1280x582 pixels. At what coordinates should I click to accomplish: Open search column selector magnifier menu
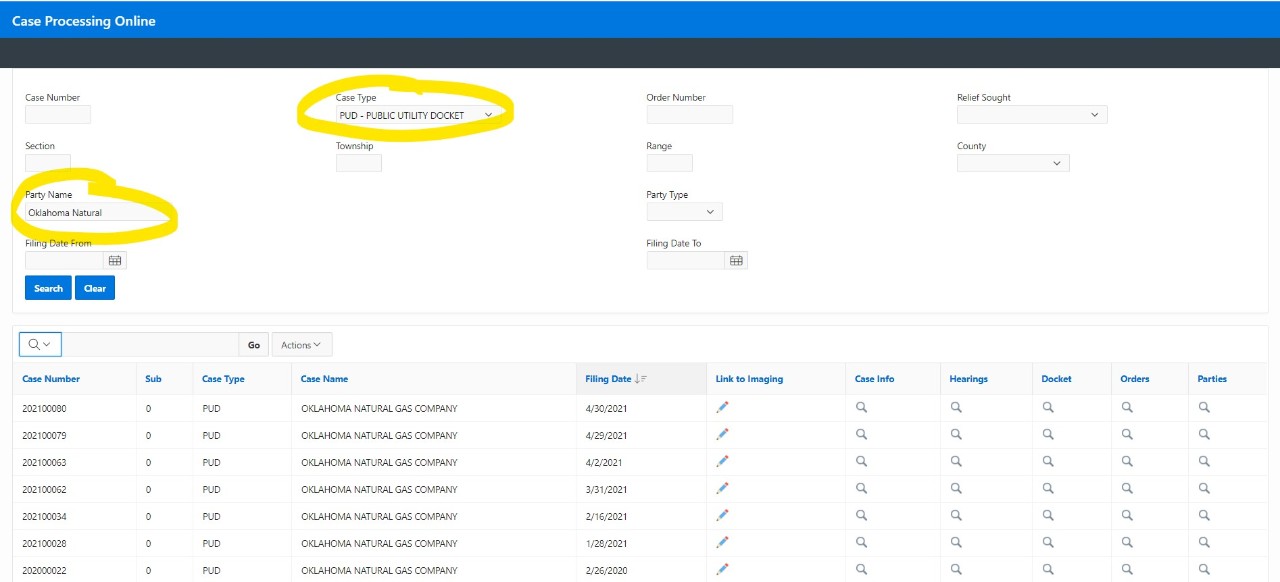pos(40,345)
